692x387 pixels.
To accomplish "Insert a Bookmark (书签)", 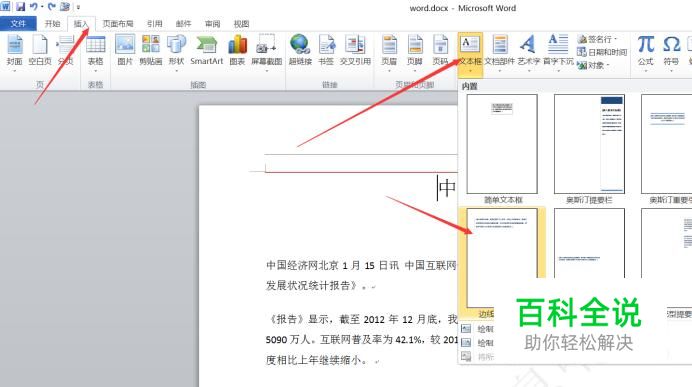I will coord(326,50).
